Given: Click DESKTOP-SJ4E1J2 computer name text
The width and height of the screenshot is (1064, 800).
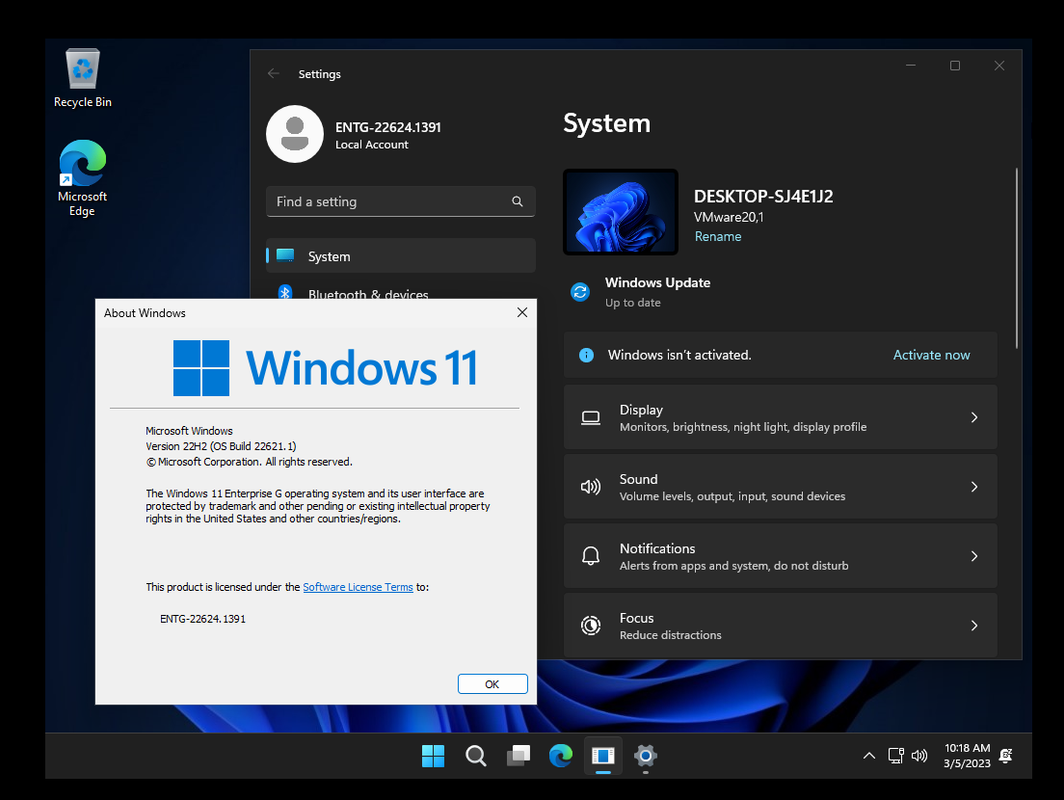Looking at the screenshot, I should 763,196.
